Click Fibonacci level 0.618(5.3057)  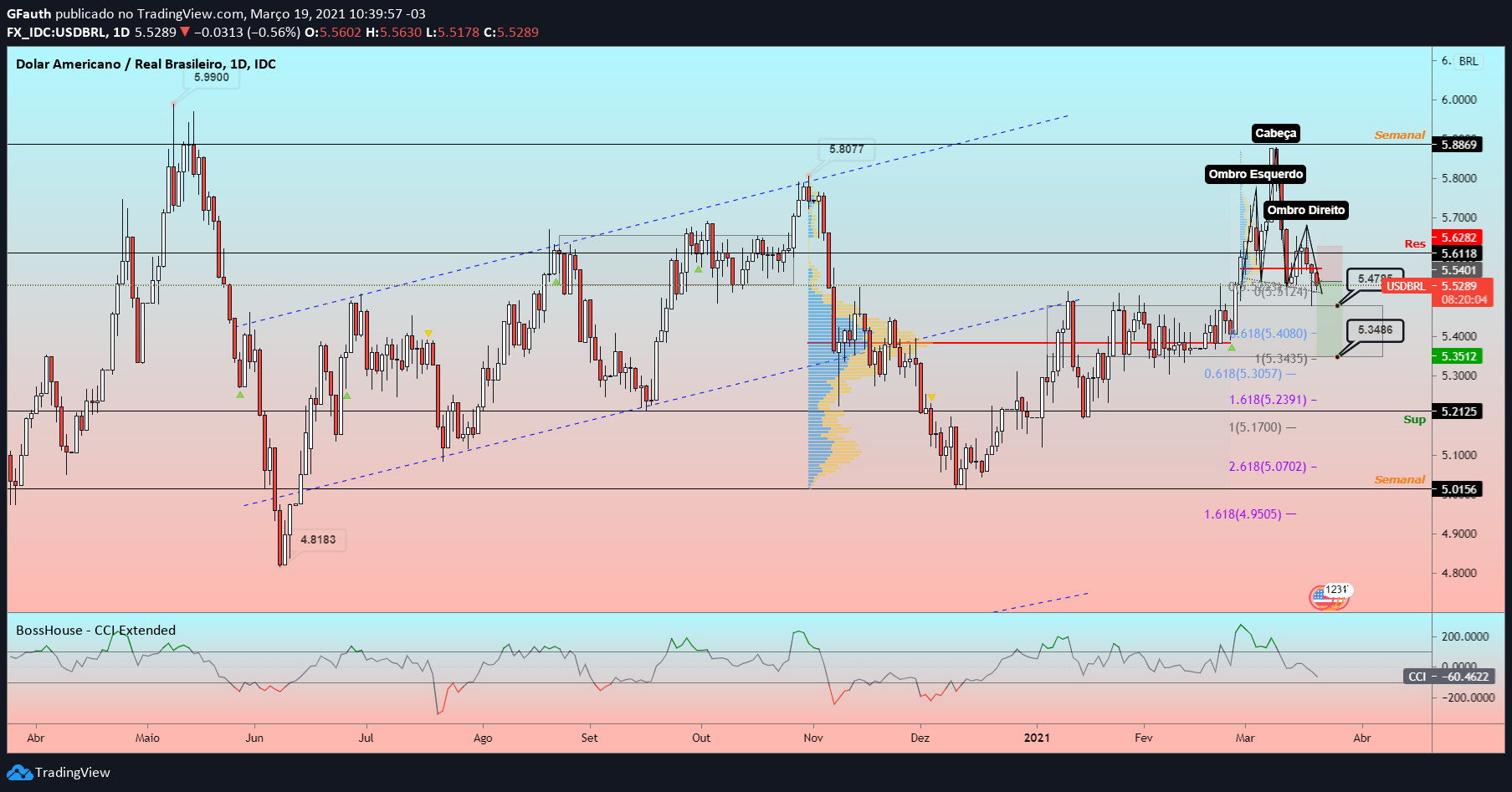pos(1243,374)
